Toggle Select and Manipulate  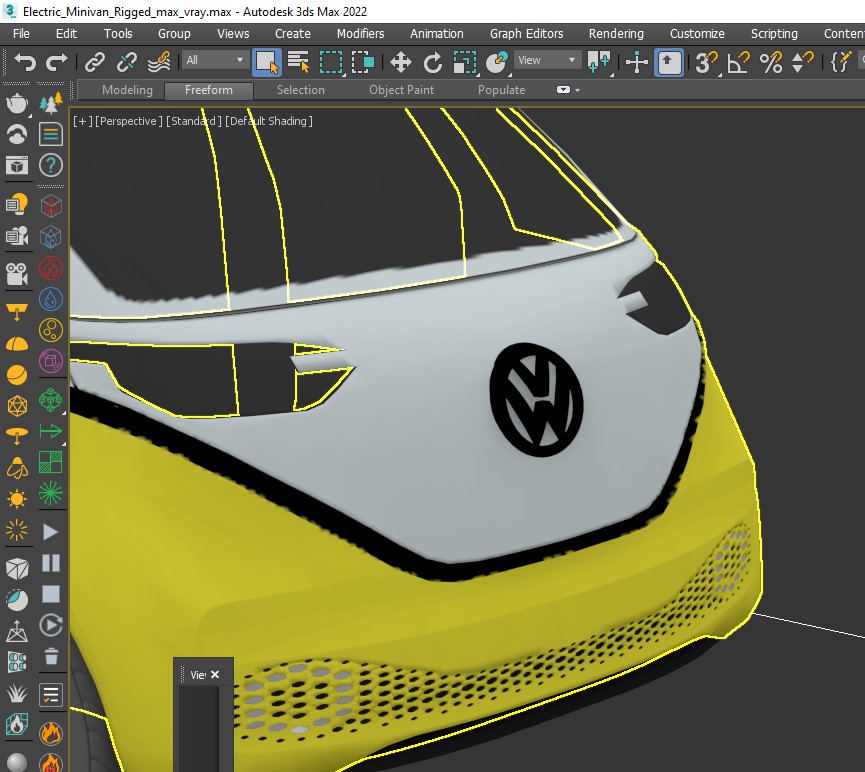637,62
